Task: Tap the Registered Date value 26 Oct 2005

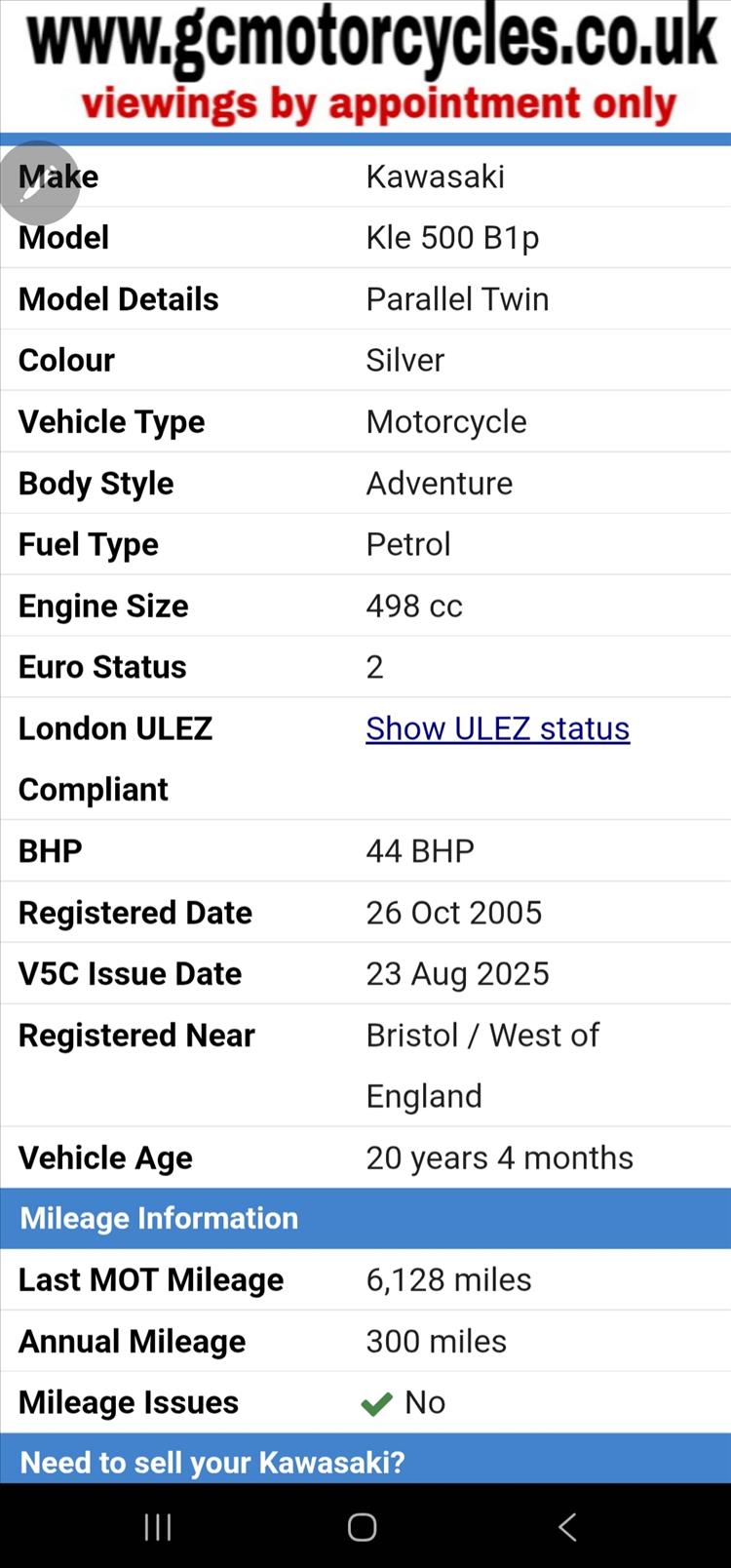Action: [453, 913]
